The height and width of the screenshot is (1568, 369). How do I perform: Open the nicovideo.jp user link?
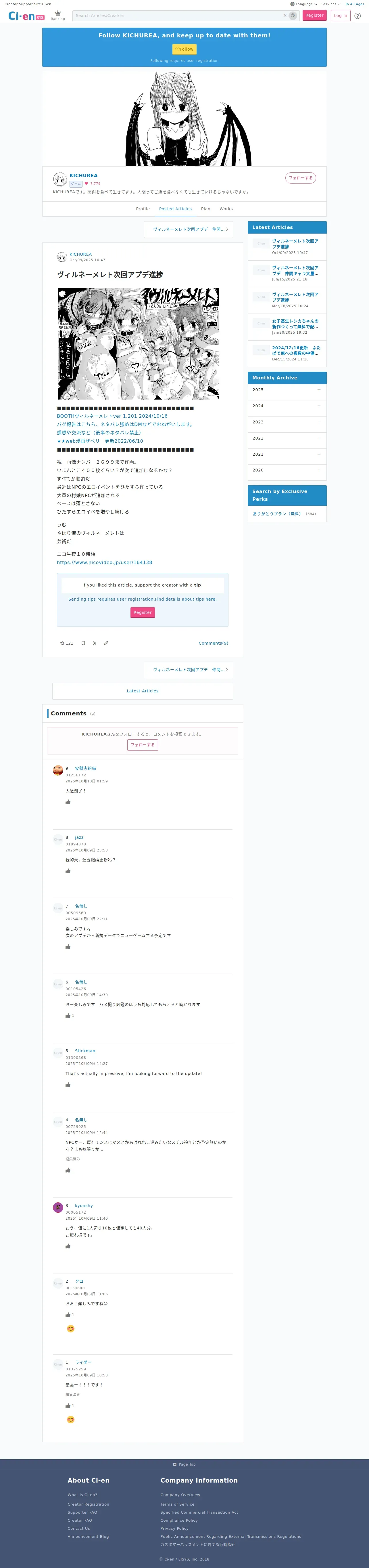click(x=105, y=562)
